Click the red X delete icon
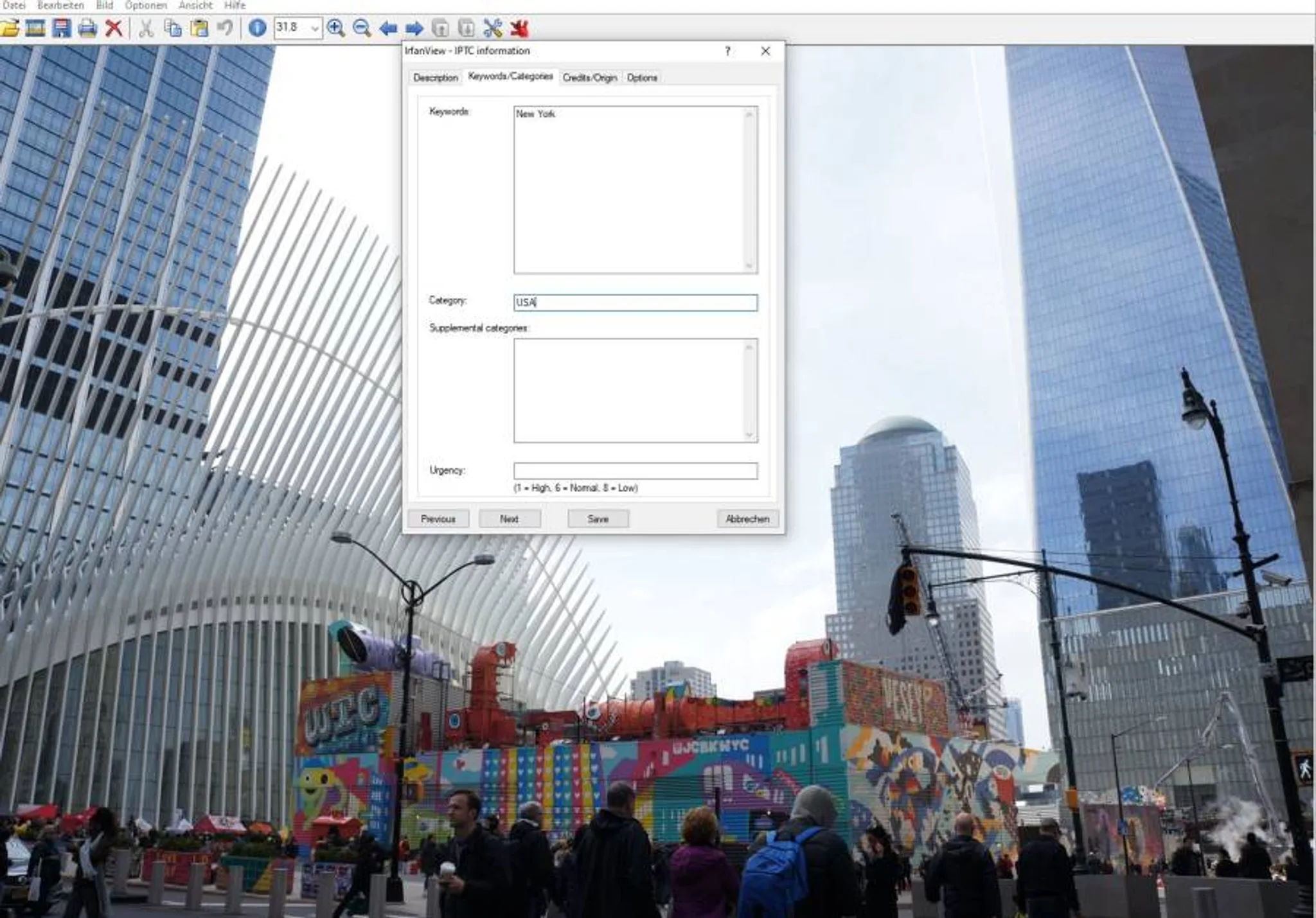 [x=114, y=28]
